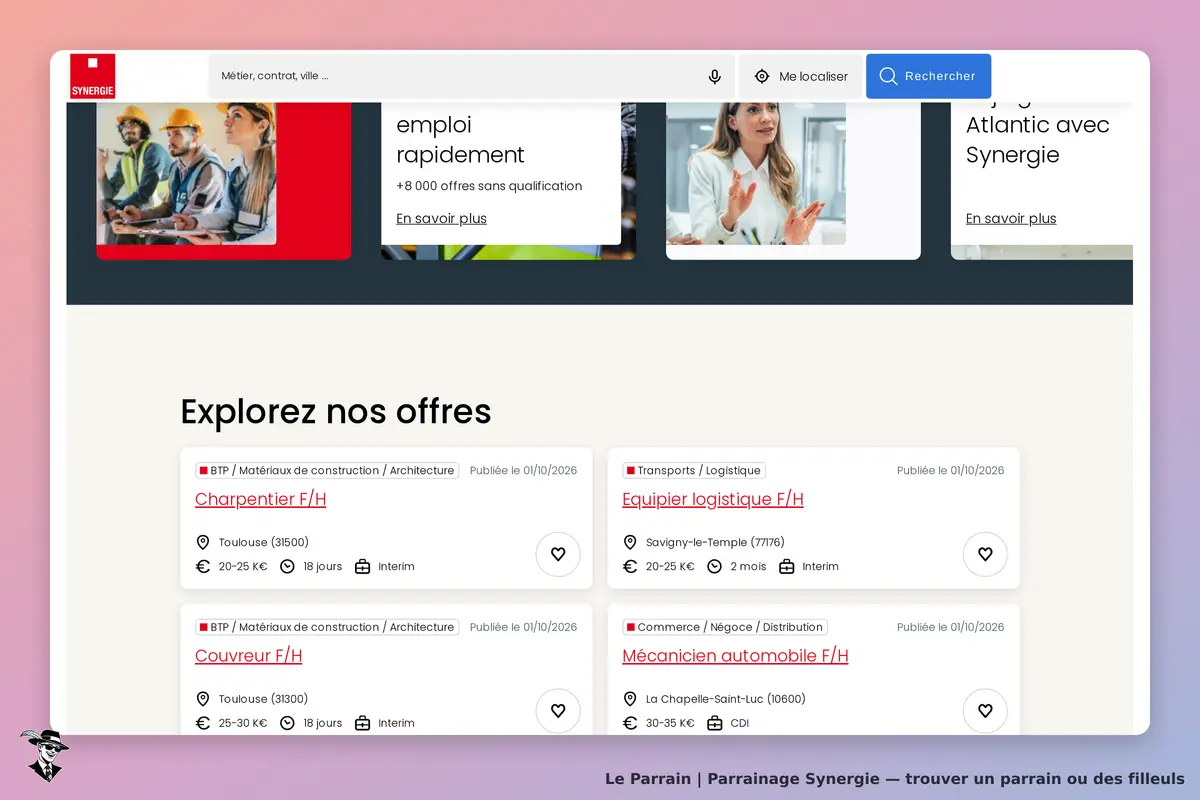
Task: Open the Charpentier F/H job offer
Action: coord(260,499)
